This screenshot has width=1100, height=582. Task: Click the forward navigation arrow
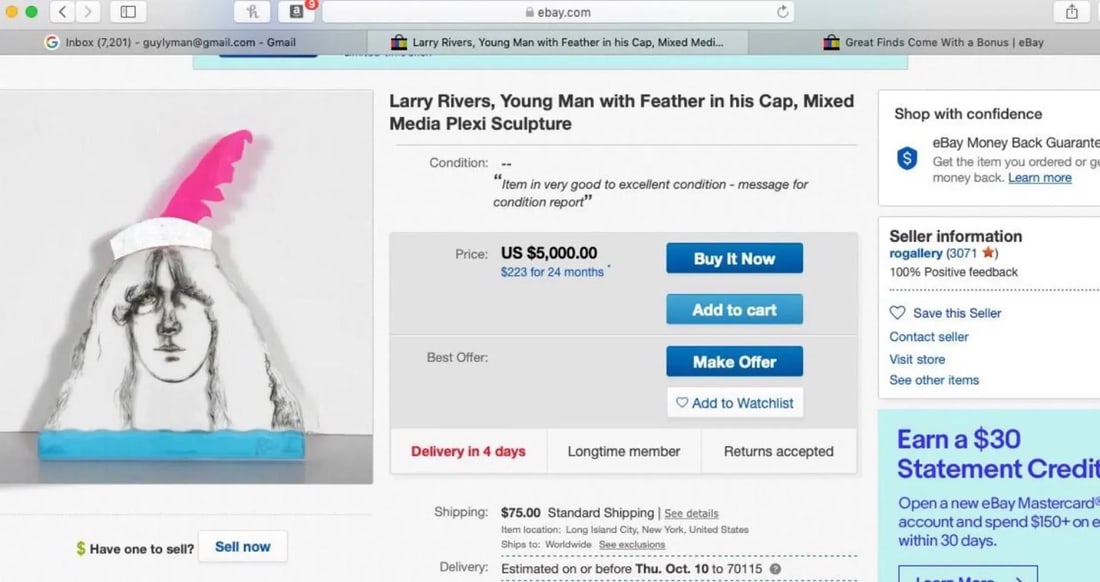click(x=88, y=13)
